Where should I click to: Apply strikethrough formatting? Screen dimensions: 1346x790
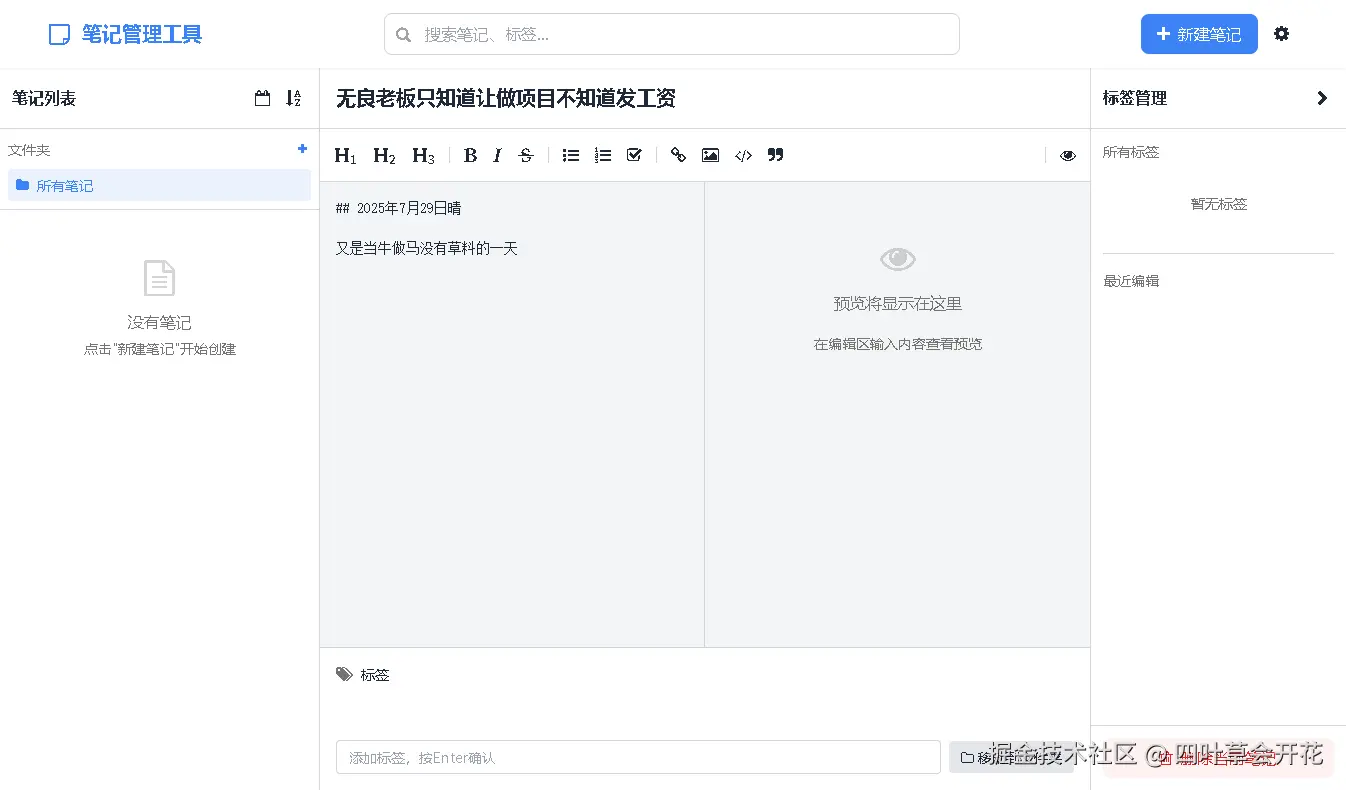pos(526,155)
